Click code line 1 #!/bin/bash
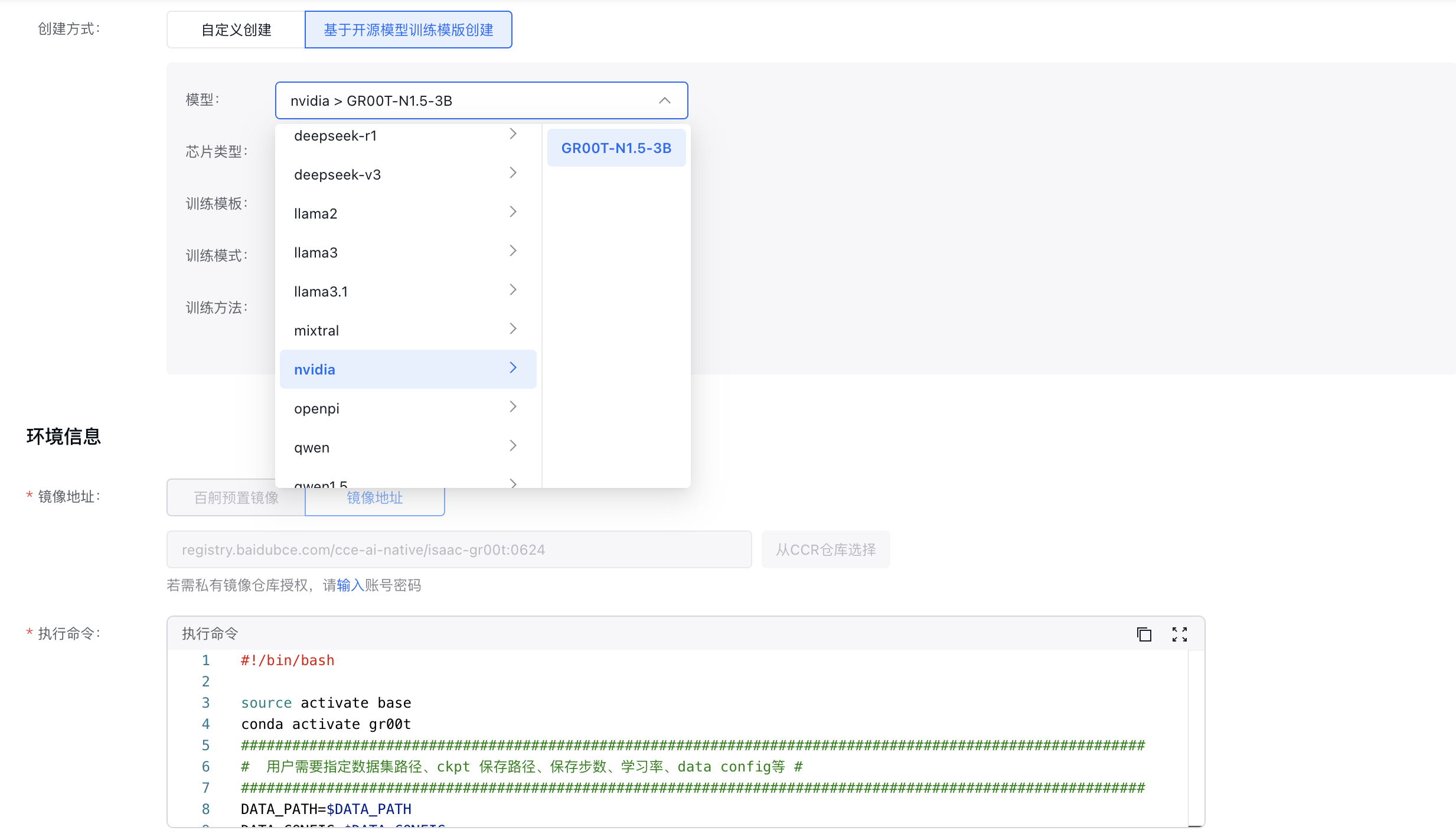Screen dimensions: 1456x840 tap(288, 660)
